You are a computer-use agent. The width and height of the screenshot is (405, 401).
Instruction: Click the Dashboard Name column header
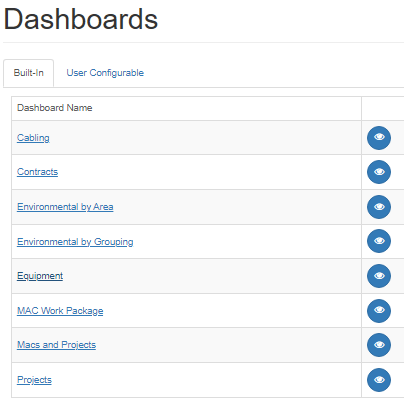coord(55,108)
